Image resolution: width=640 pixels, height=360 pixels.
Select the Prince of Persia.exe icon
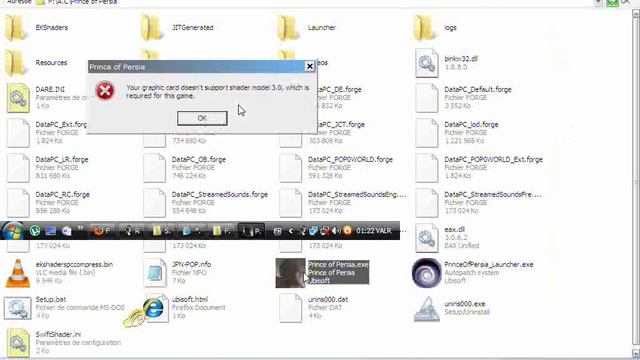(x=291, y=273)
